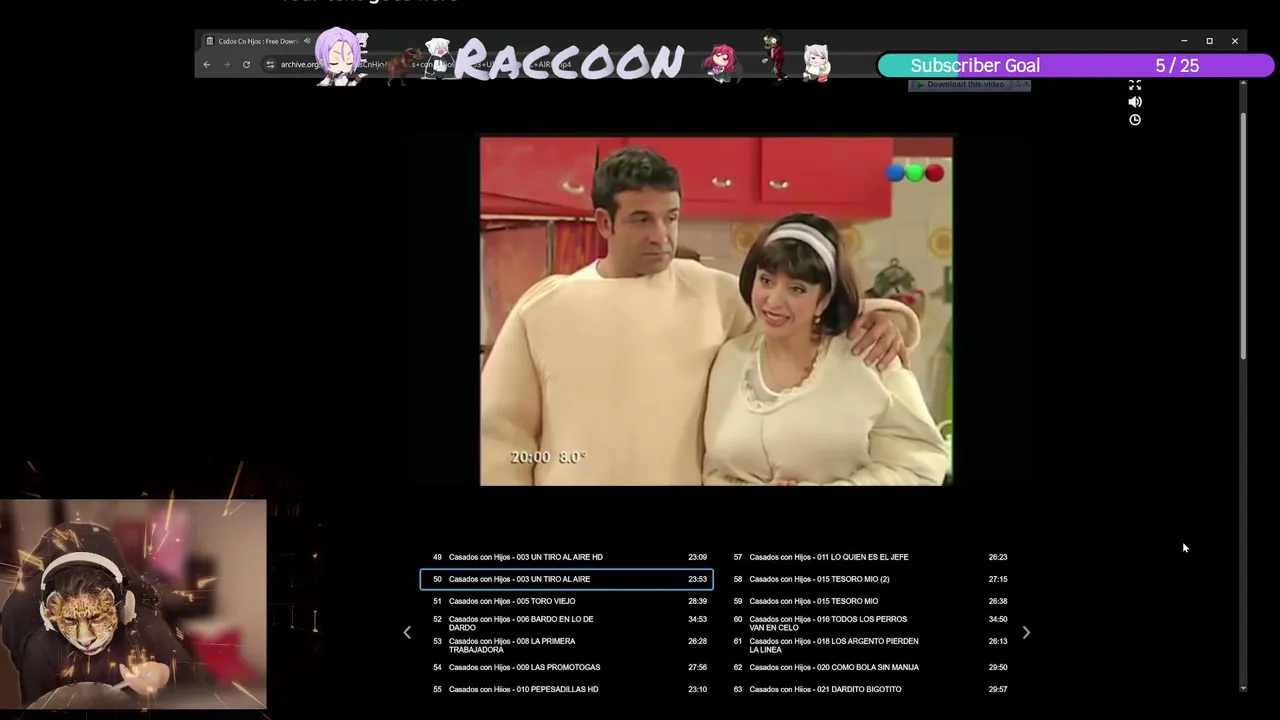Select the Csdos Cn Hjos browser tab

pos(257,41)
